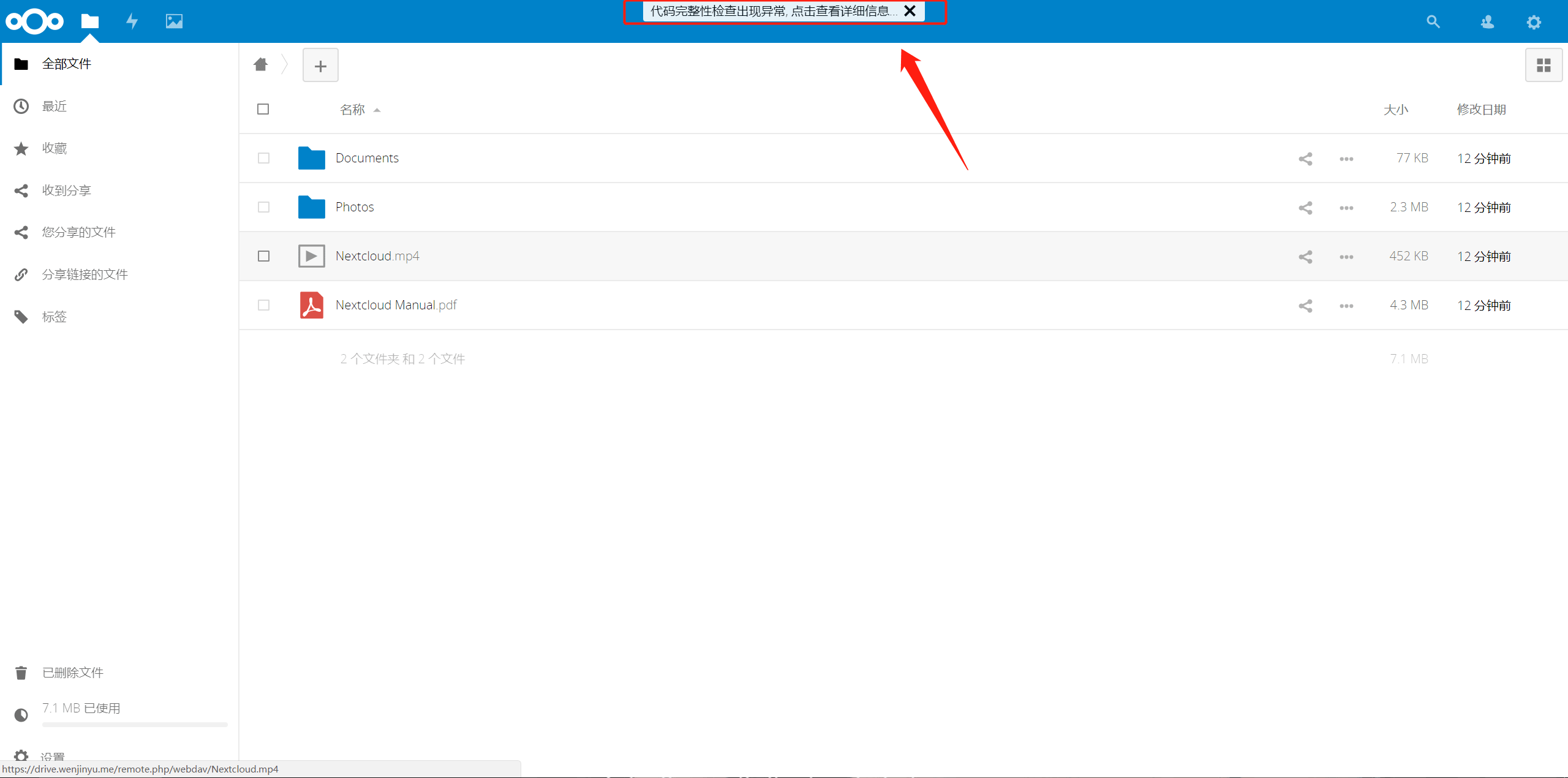Sort files by 修改日期 column

point(1481,110)
